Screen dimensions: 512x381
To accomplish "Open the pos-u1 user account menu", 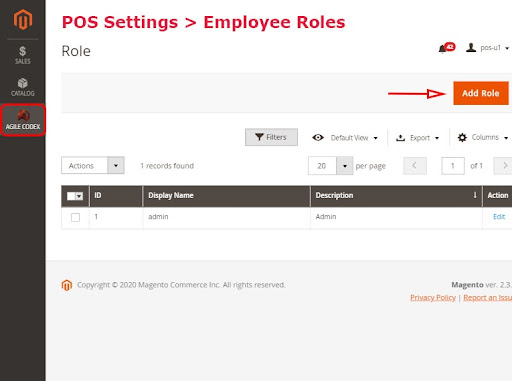I will [487, 48].
